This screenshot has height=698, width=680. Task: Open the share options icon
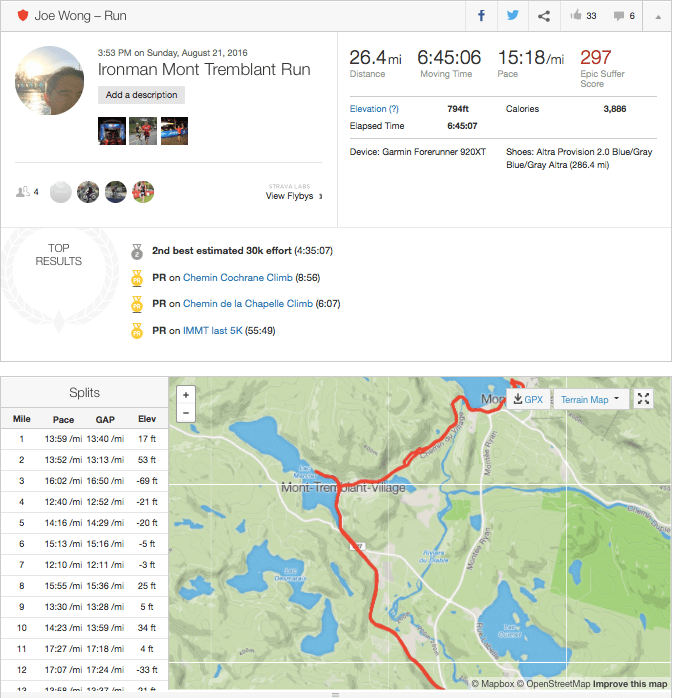click(x=544, y=16)
